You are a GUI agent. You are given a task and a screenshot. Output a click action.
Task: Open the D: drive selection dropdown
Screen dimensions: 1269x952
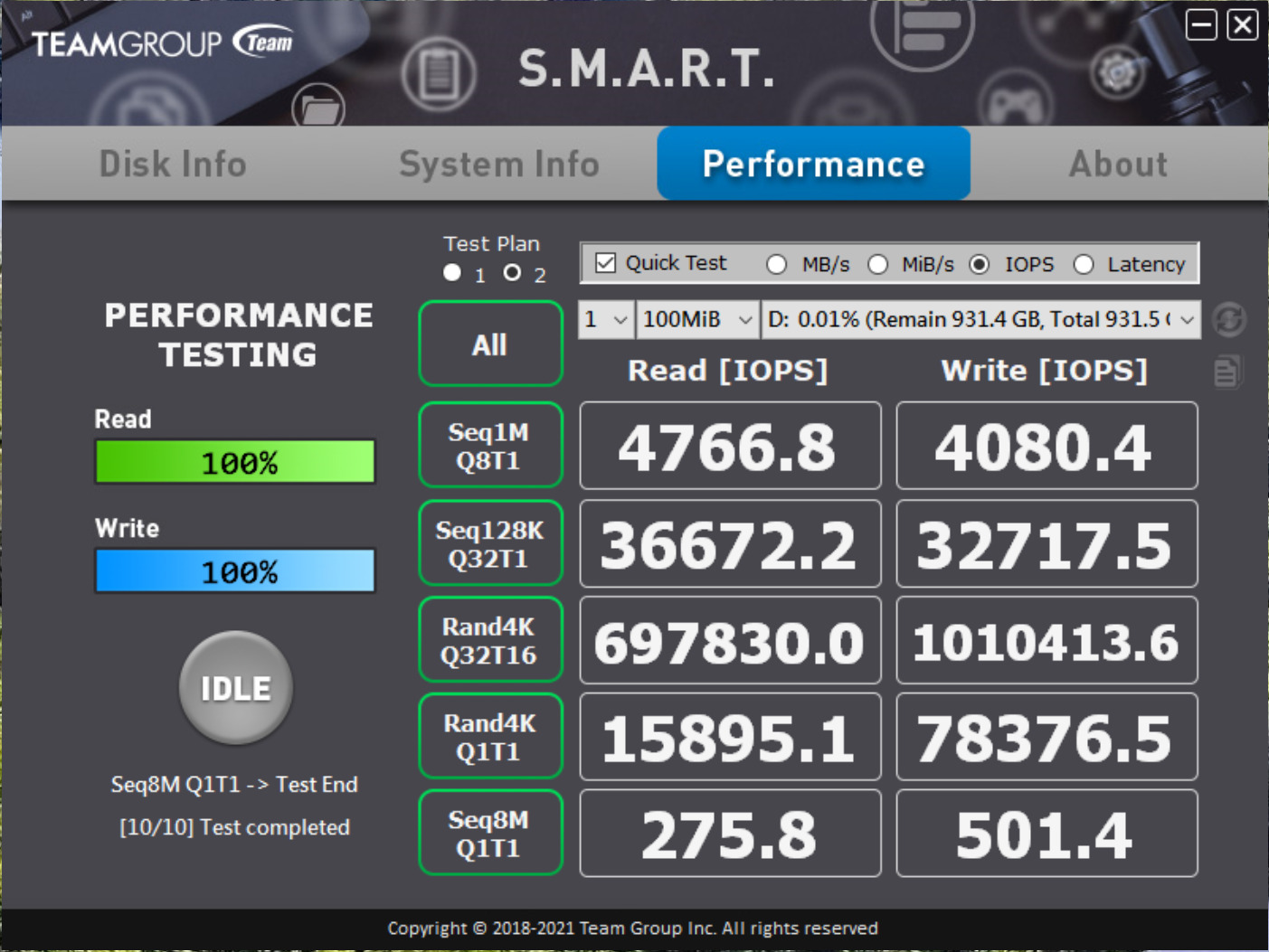980,320
